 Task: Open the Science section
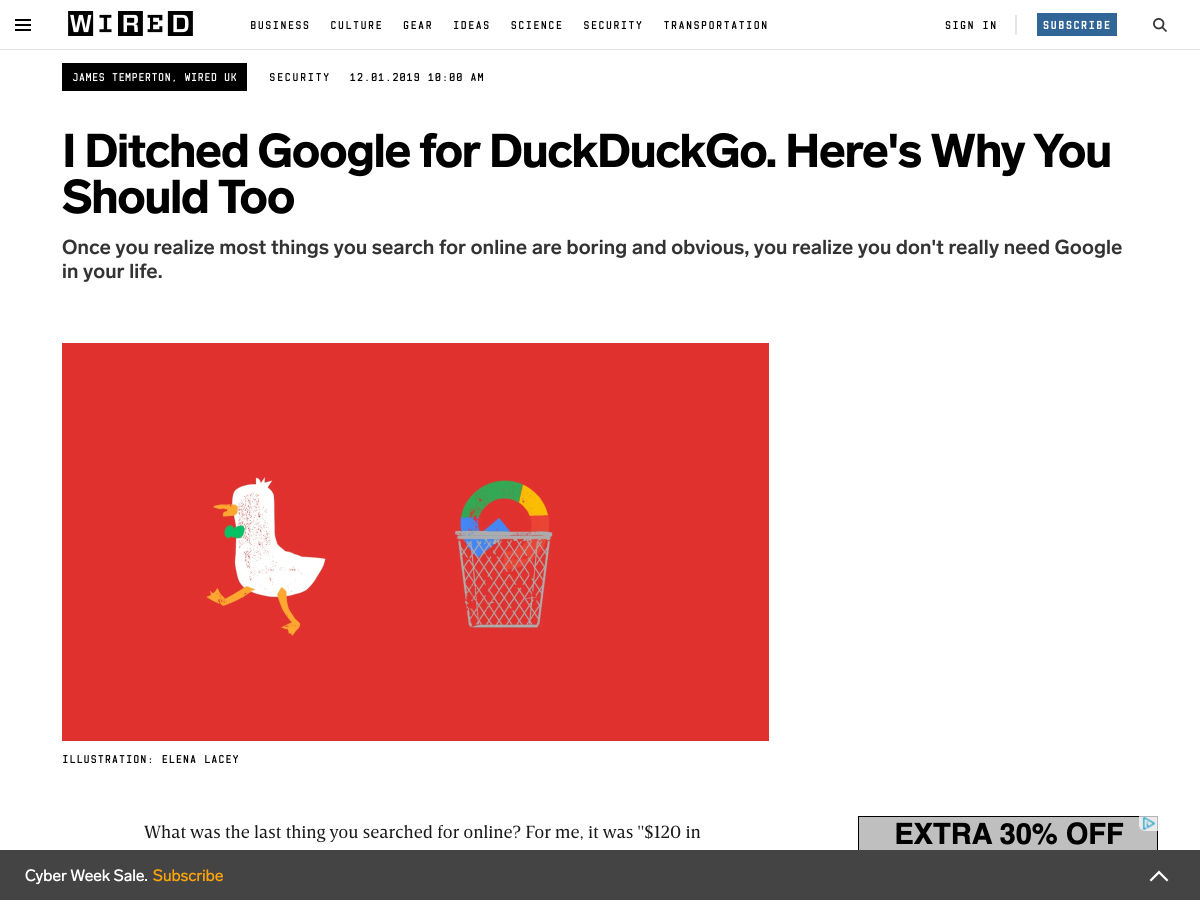(536, 25)
